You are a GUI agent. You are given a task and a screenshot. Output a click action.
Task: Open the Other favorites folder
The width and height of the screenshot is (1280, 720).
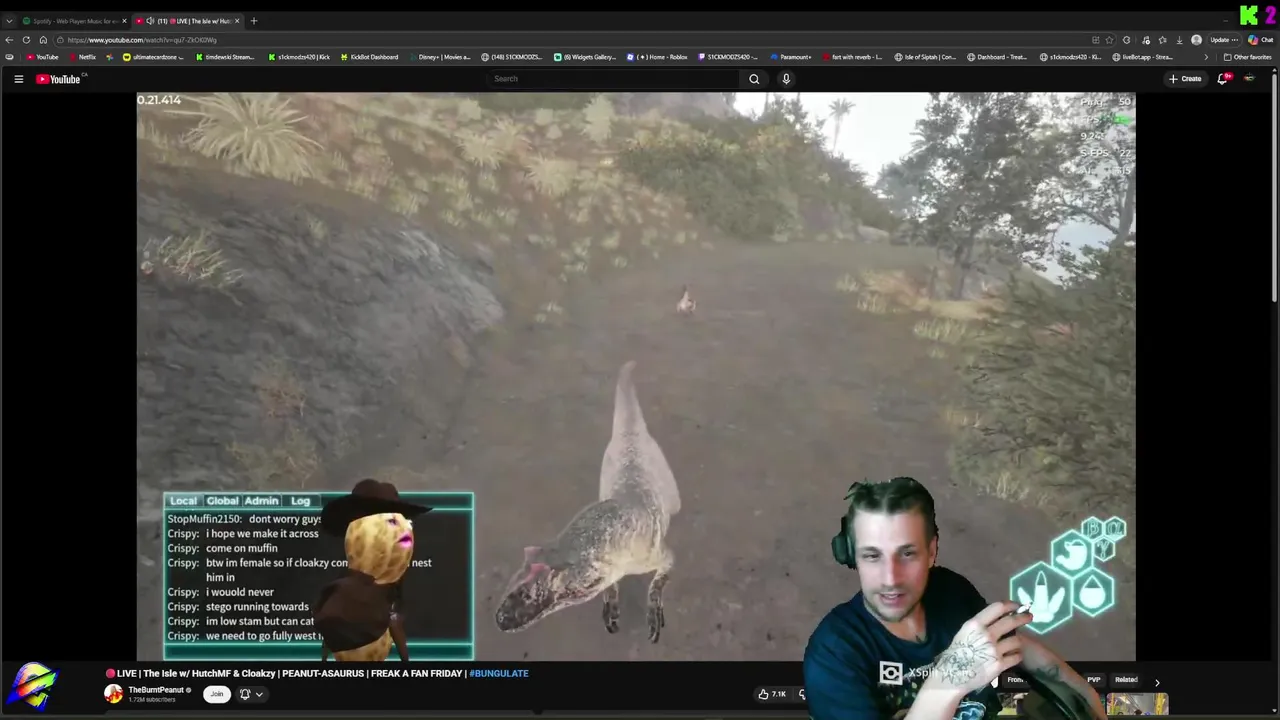(x=1247, y=57)
